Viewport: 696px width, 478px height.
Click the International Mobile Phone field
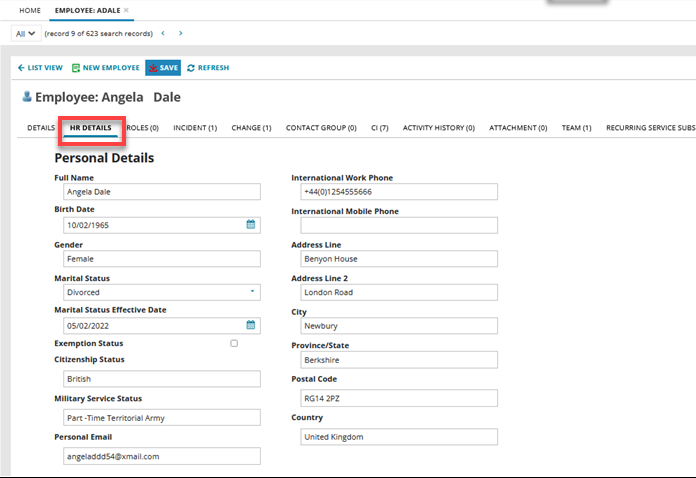click(x=398, y=226)
